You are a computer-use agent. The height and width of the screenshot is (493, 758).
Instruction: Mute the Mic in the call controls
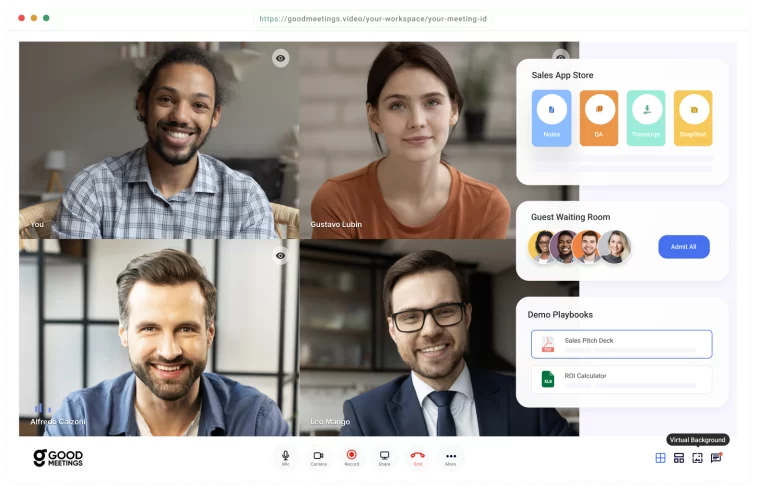click(x=285, y=456)
